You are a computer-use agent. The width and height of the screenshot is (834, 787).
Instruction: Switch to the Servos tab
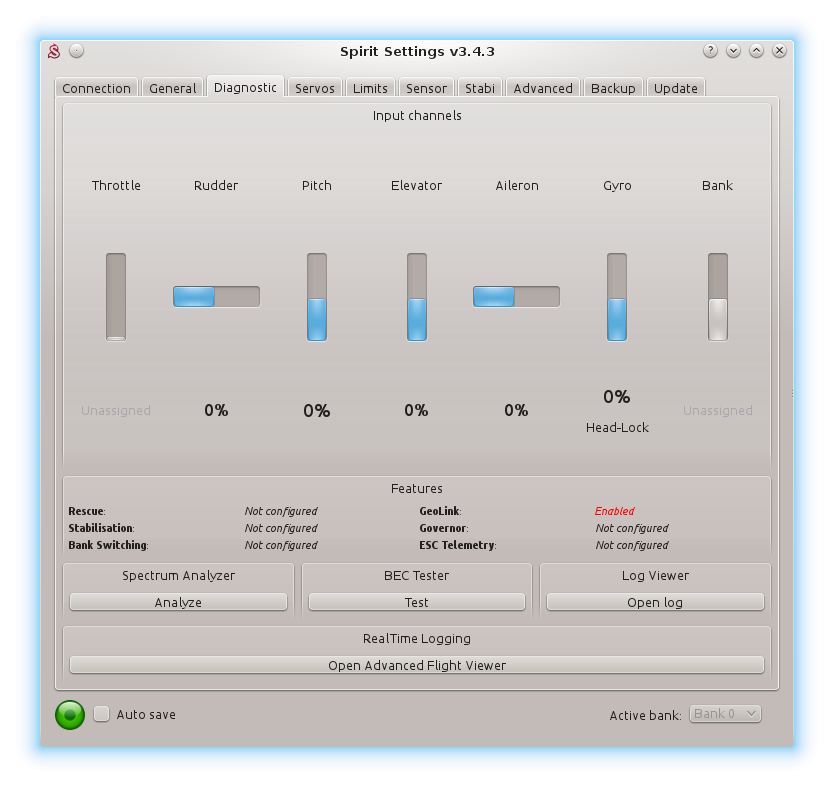coord(314,88)
